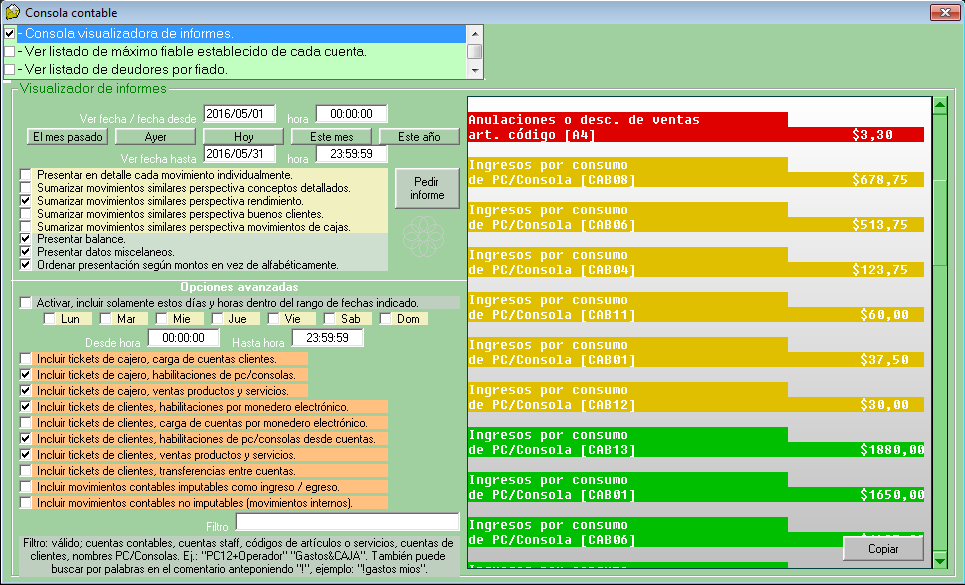Enable 'movimientos contables no imputables' checkbox
The width and height of the screenshot is (965, 585).
(x=25, y=503)
